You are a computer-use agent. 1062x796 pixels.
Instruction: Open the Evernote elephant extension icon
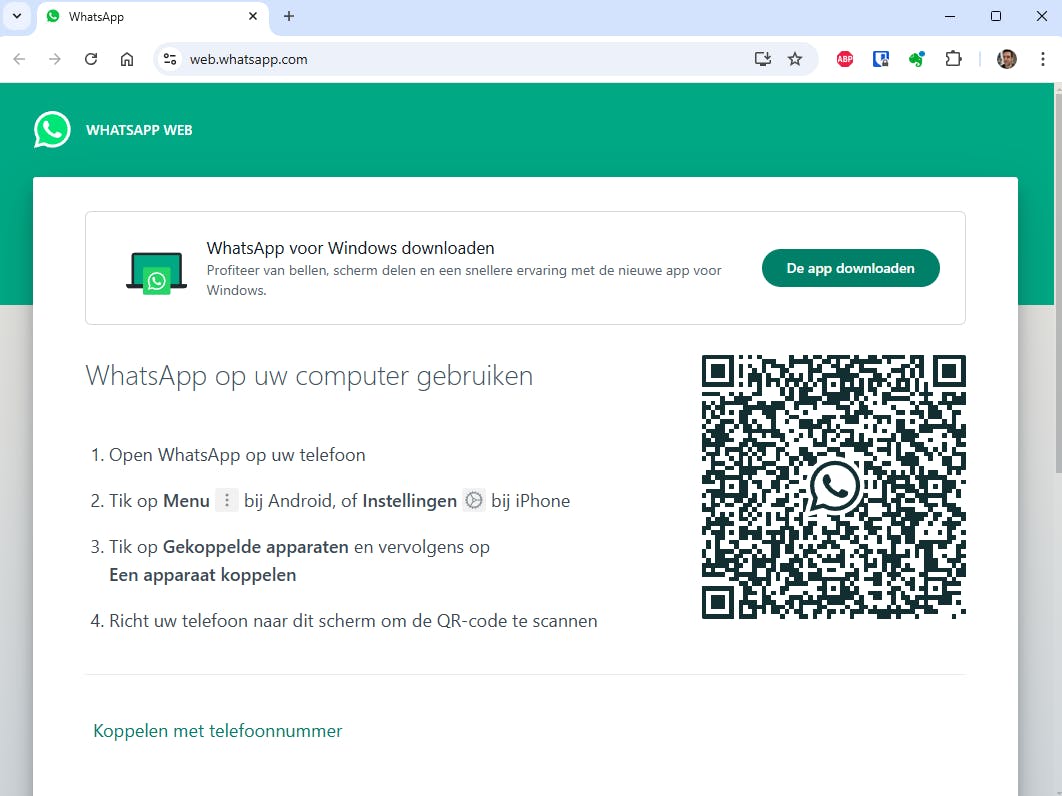click(916, 60)
